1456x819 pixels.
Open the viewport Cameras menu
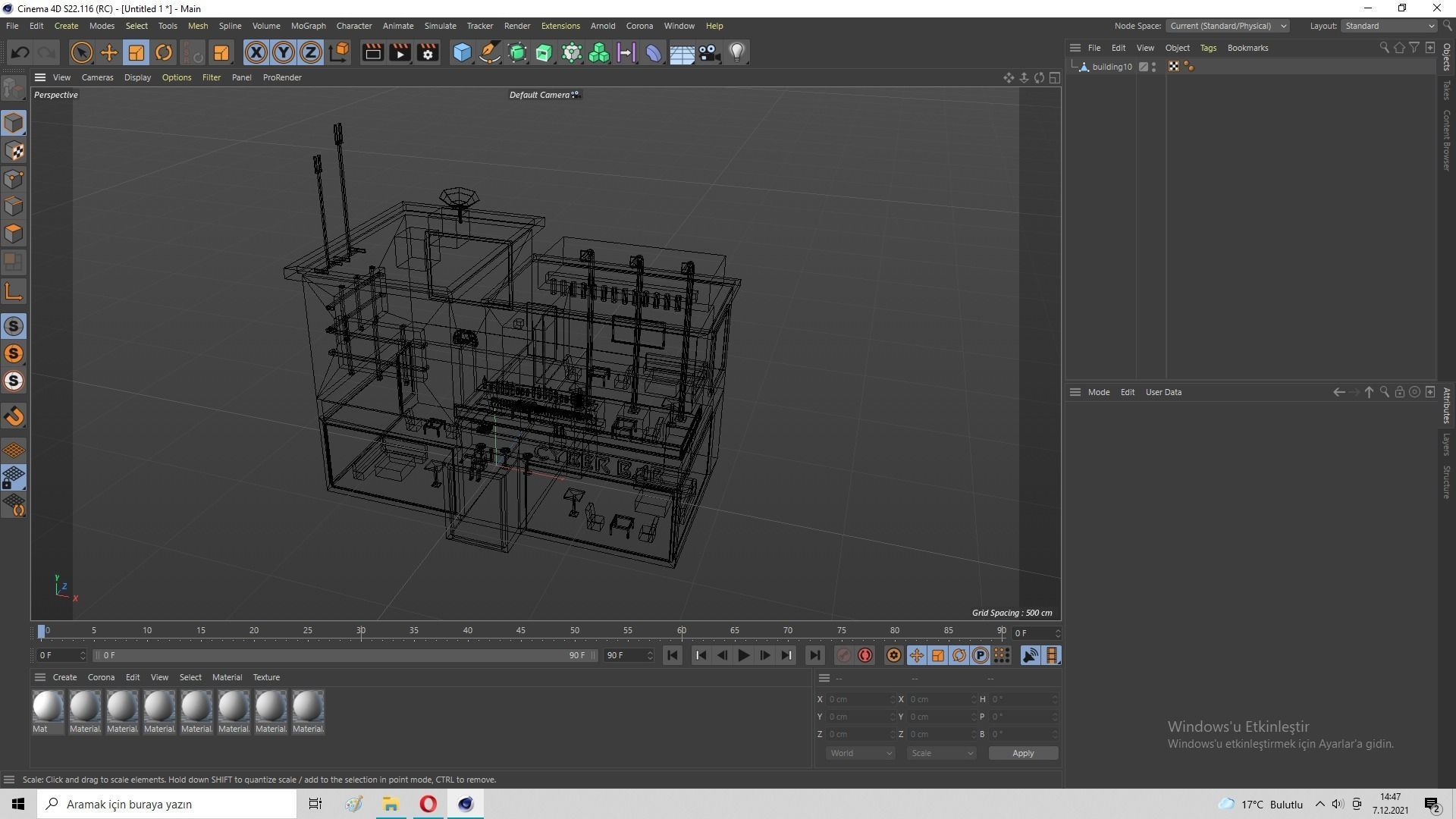coord(97,77)
